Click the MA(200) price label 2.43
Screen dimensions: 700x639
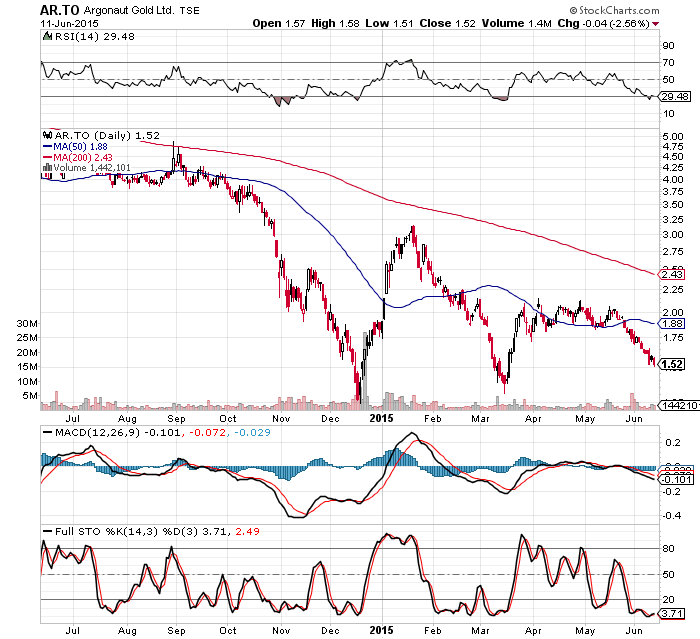click(672, 274)
